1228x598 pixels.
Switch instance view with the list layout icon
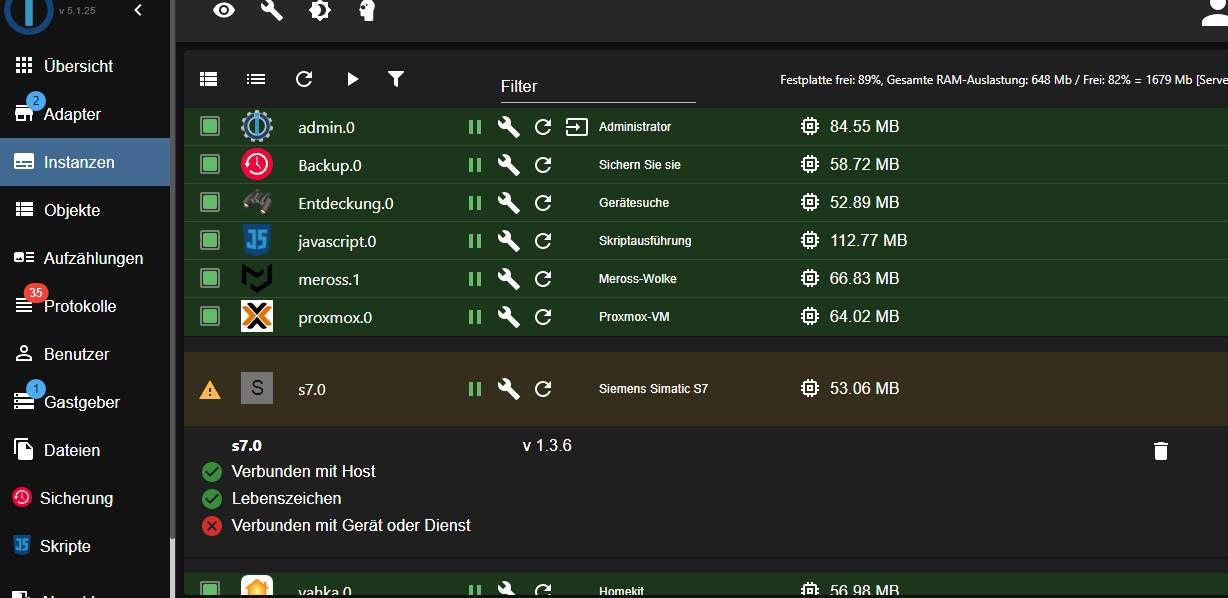point(208,79)
